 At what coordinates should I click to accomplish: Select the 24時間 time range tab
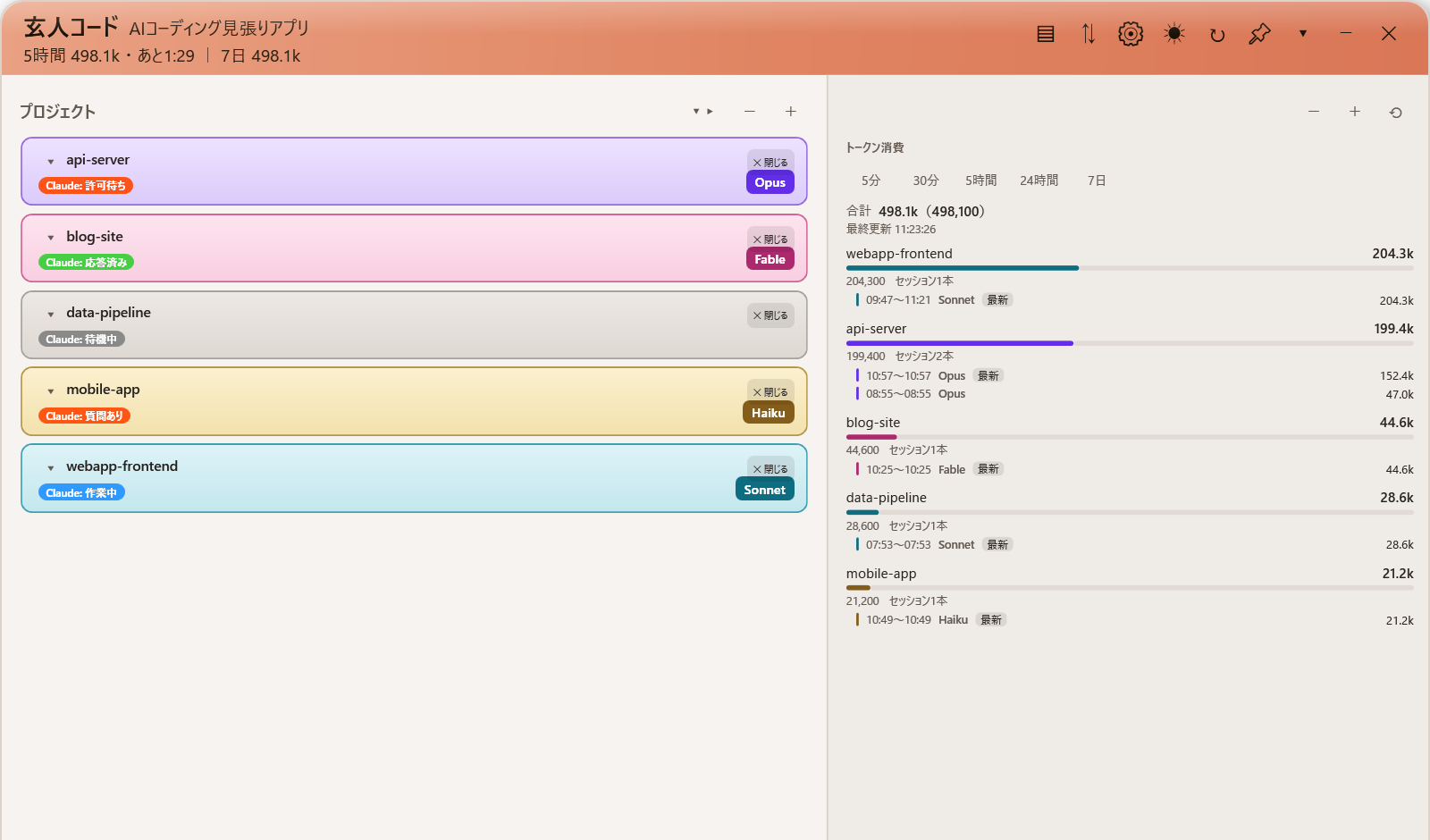coord(1039,181)
